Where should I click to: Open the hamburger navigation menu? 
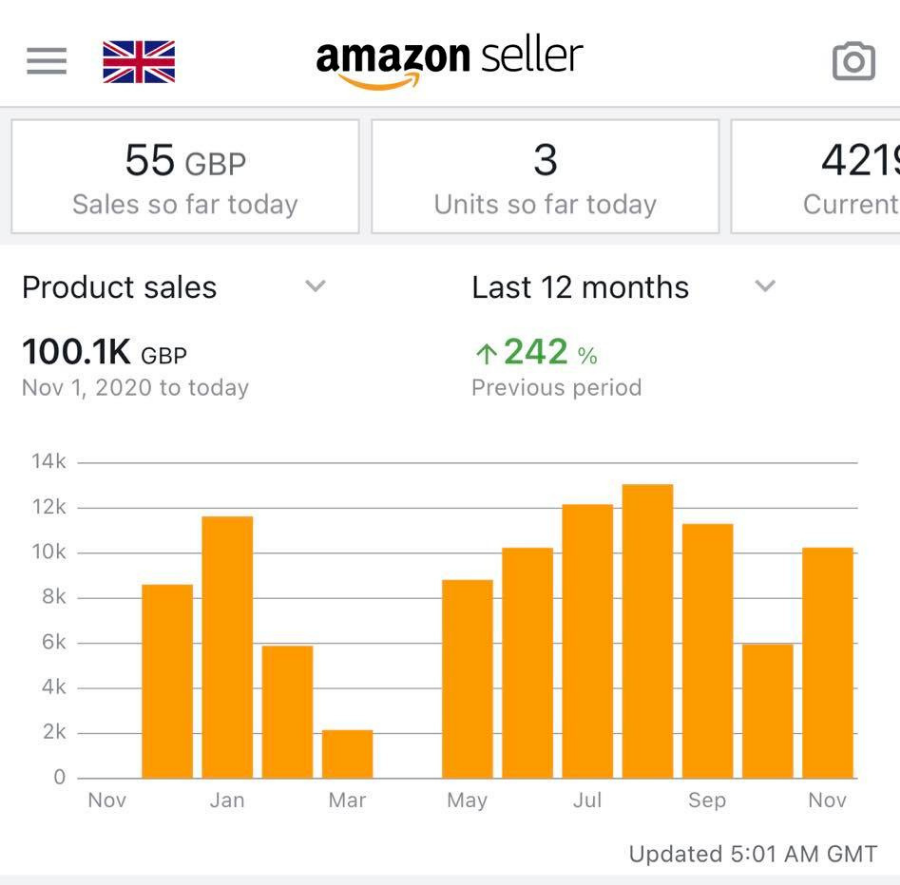46,61
